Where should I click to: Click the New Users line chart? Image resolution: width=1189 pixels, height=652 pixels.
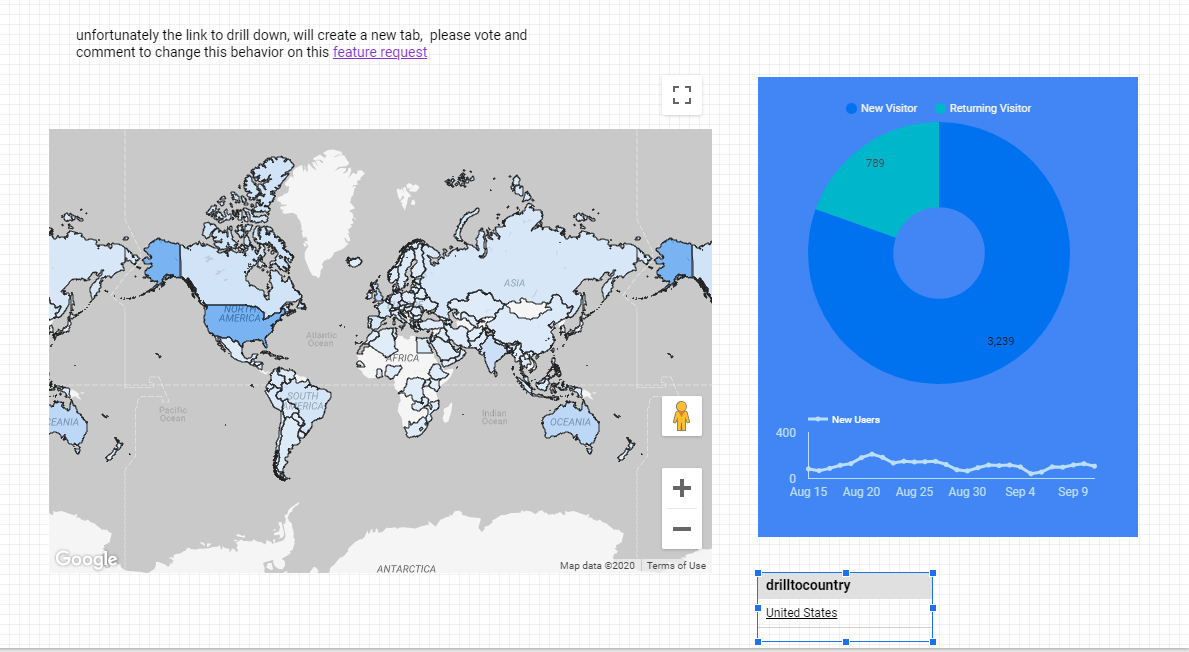point(950,465)
